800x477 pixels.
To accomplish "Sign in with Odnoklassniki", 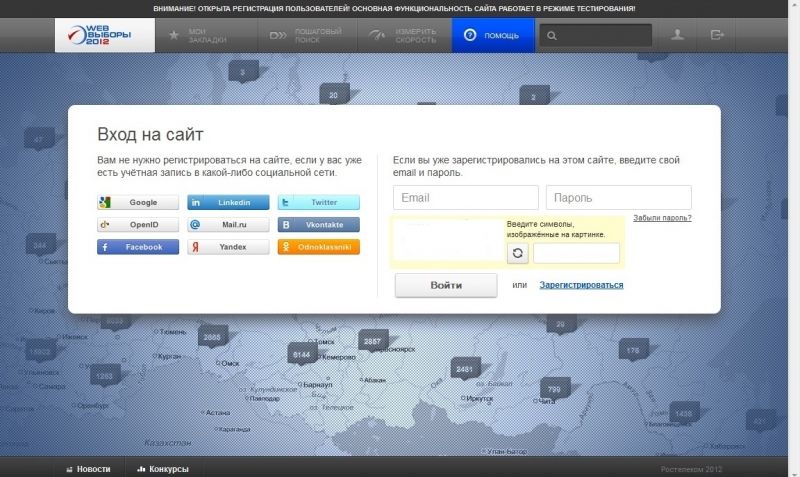I will coord(318,247).
